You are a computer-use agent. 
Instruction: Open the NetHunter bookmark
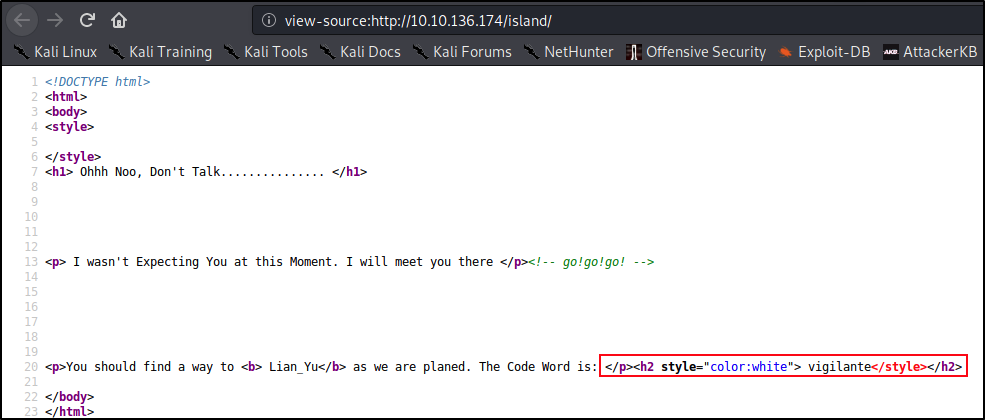[568, 52]
